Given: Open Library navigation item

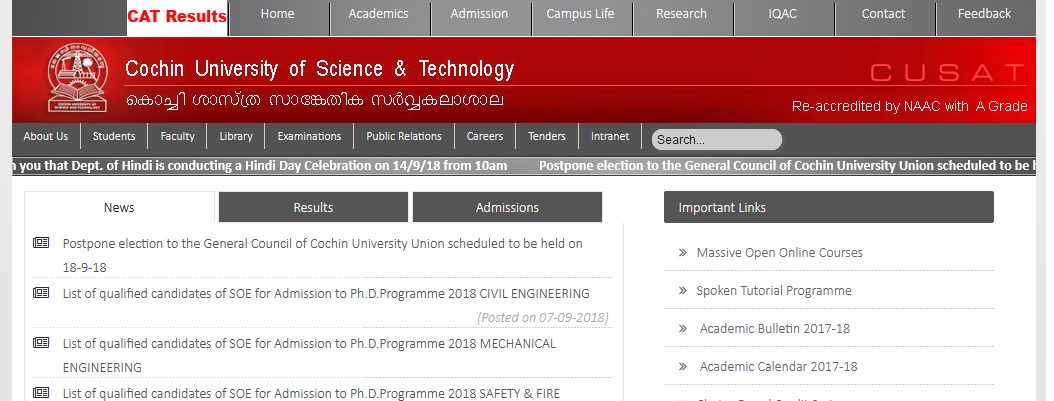Looking at the screenshot, I should (x=236, y=136).
